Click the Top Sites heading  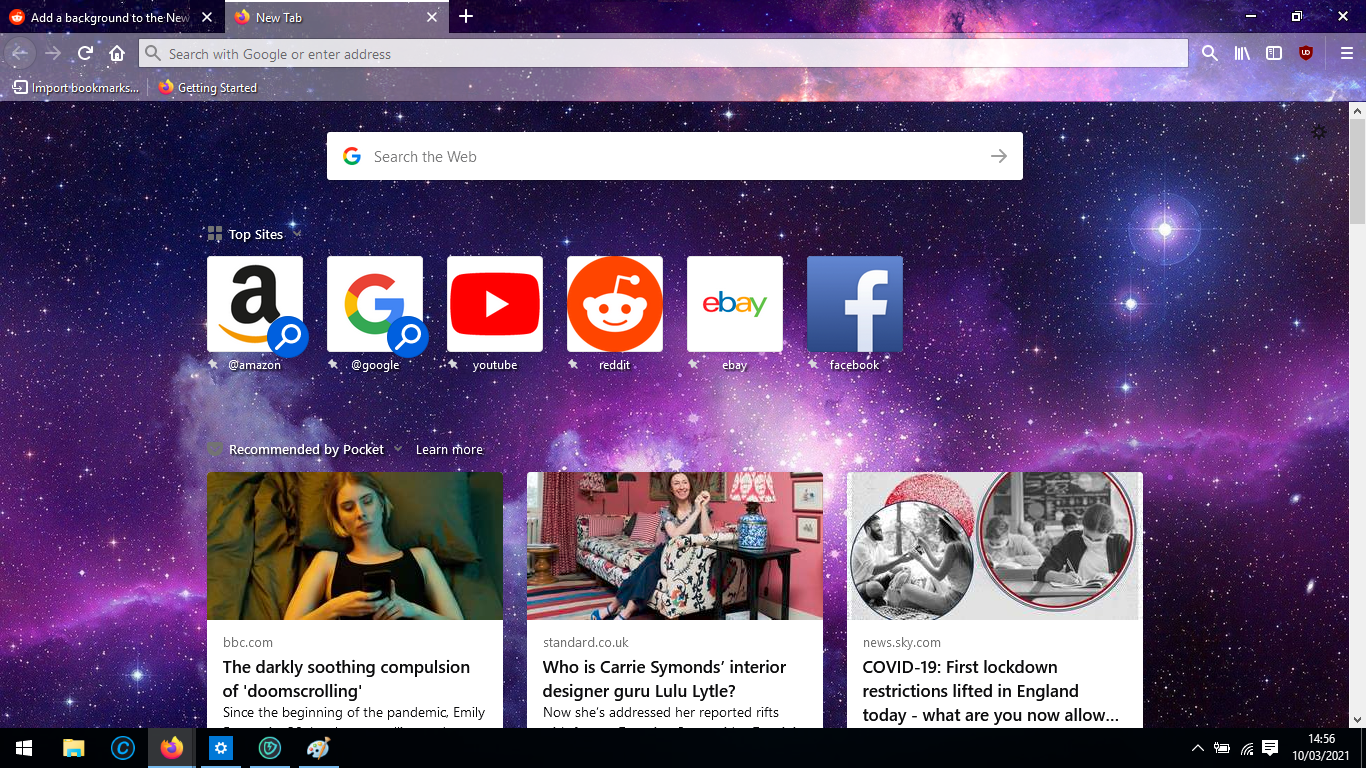(x=256, y=234)
